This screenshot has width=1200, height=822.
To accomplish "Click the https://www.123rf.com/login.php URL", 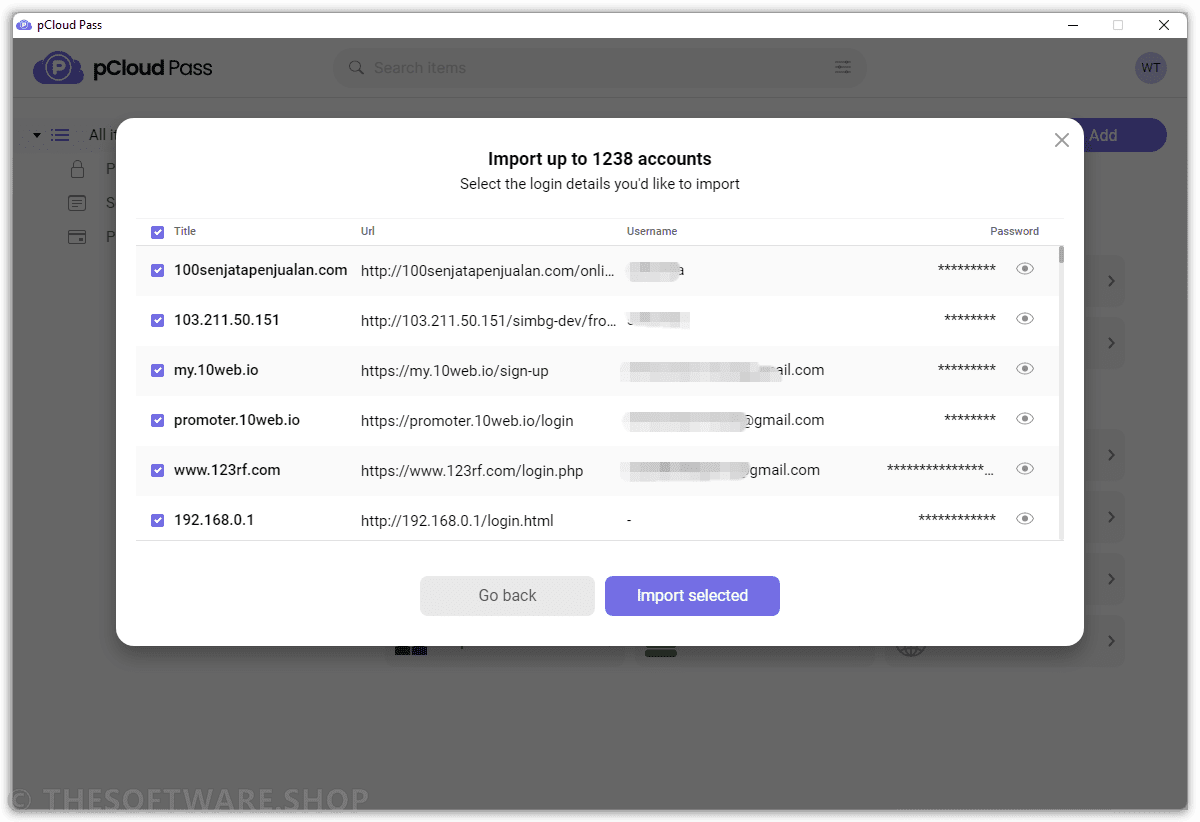I will [472, 471].
